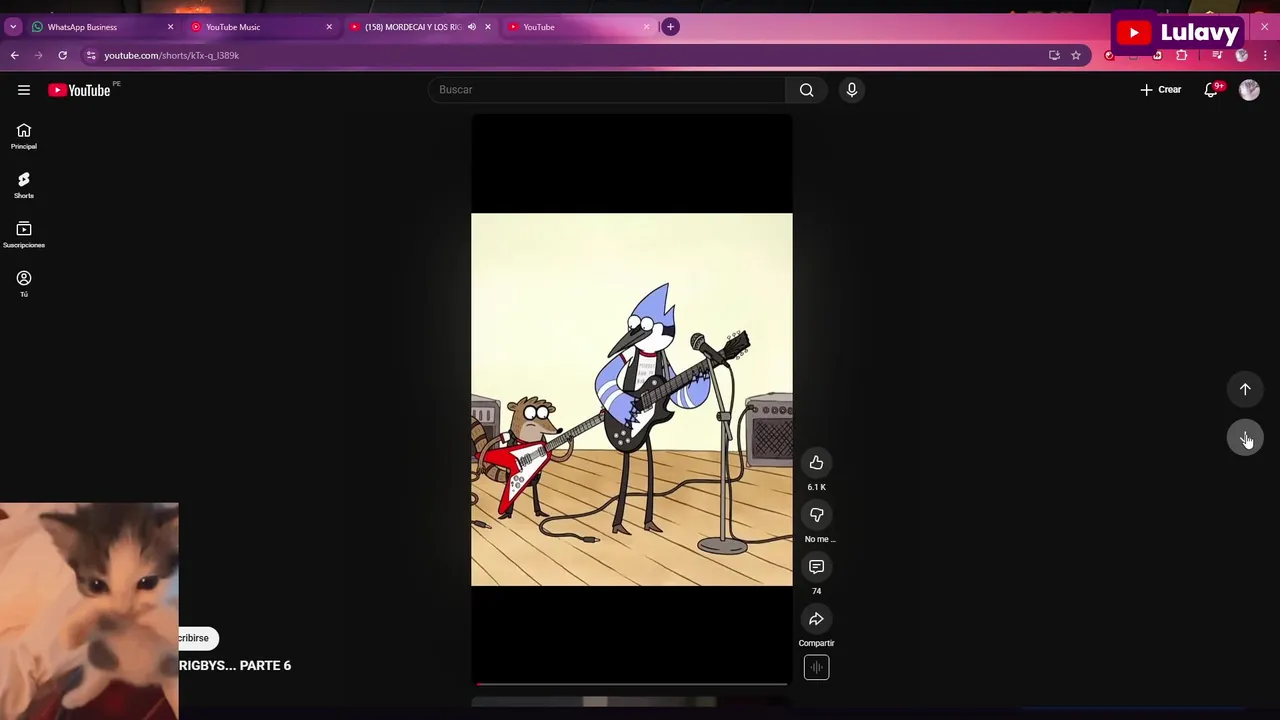This screenshot has height=720, width=1280.
Task: Close the YouTube Music tab
Action: [329, 27]
